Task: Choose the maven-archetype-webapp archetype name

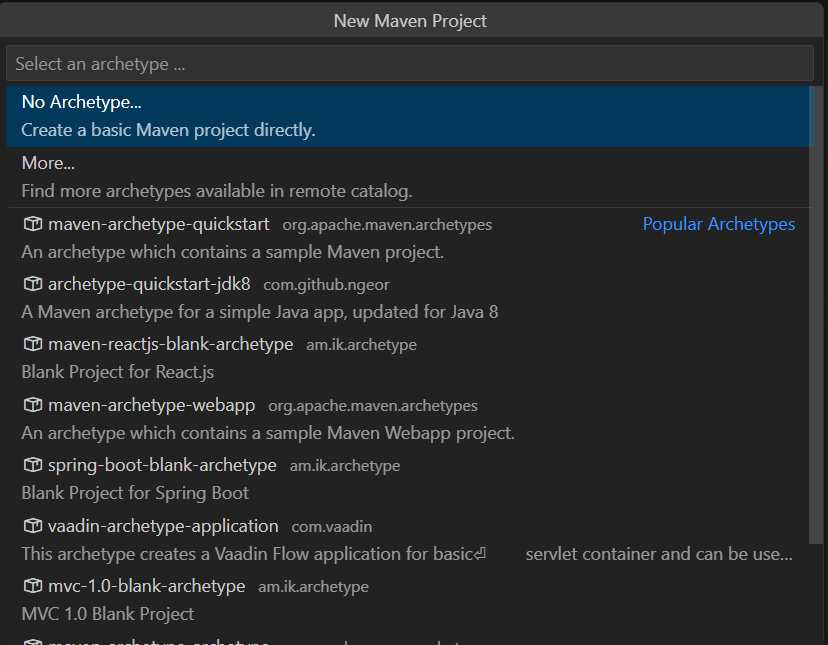Action: tap(151, 405)
